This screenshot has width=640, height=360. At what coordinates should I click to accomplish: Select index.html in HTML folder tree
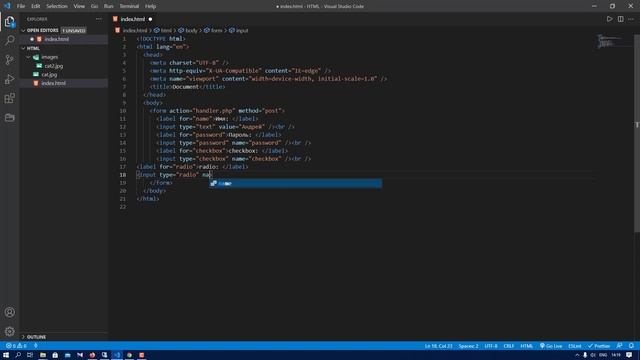point(53,83)
